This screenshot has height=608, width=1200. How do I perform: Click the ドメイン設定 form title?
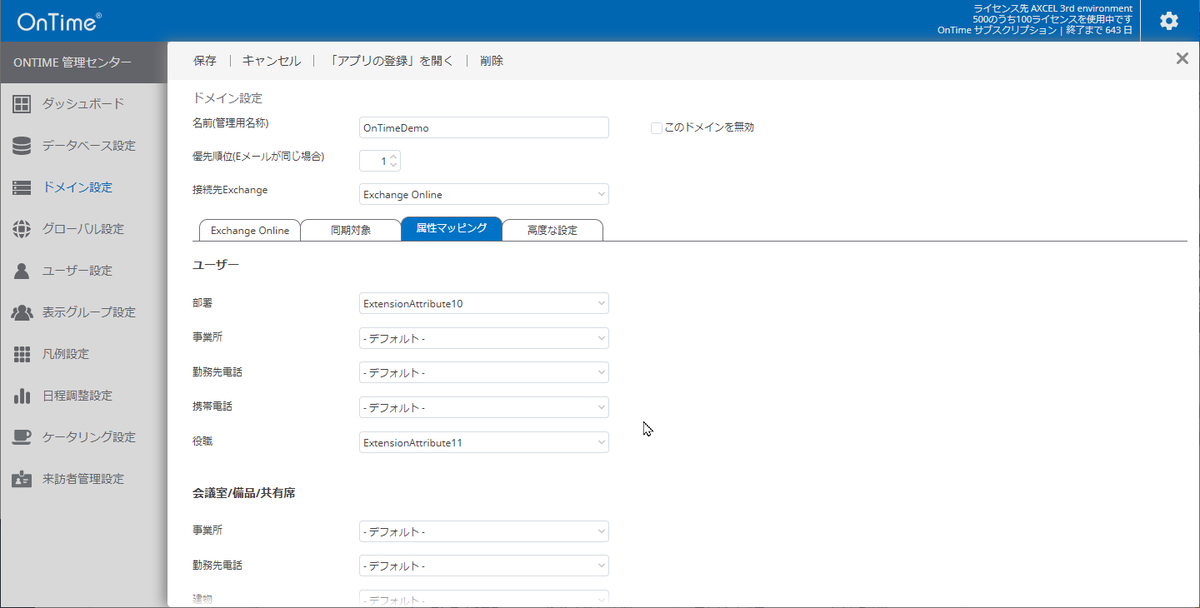coord(227,98)
